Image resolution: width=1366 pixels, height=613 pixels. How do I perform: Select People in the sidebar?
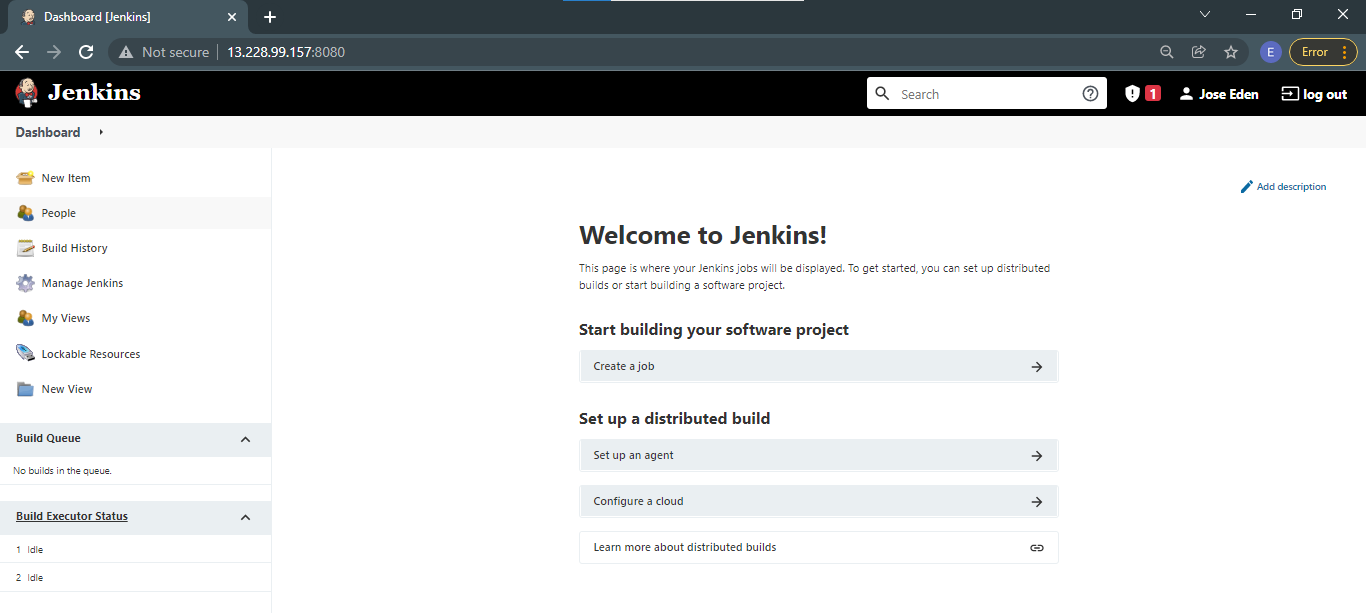pos(59,213)
